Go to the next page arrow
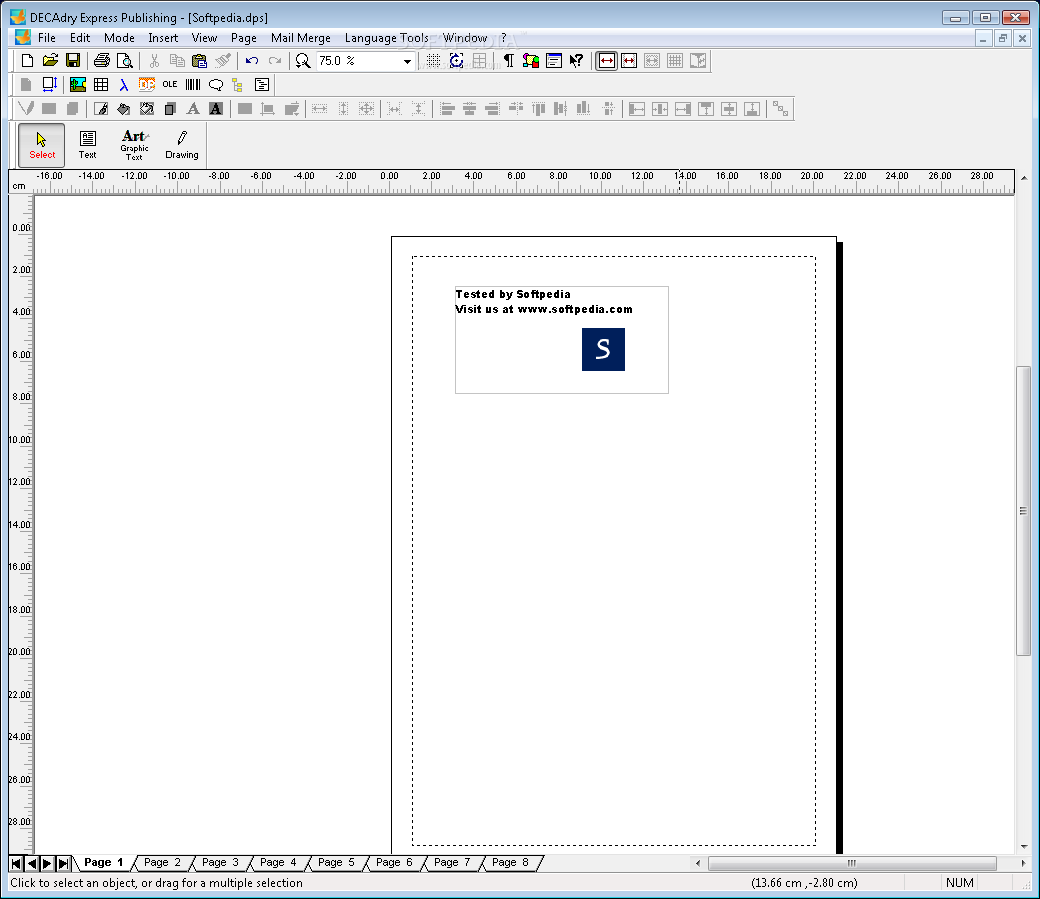 point(47,863)
